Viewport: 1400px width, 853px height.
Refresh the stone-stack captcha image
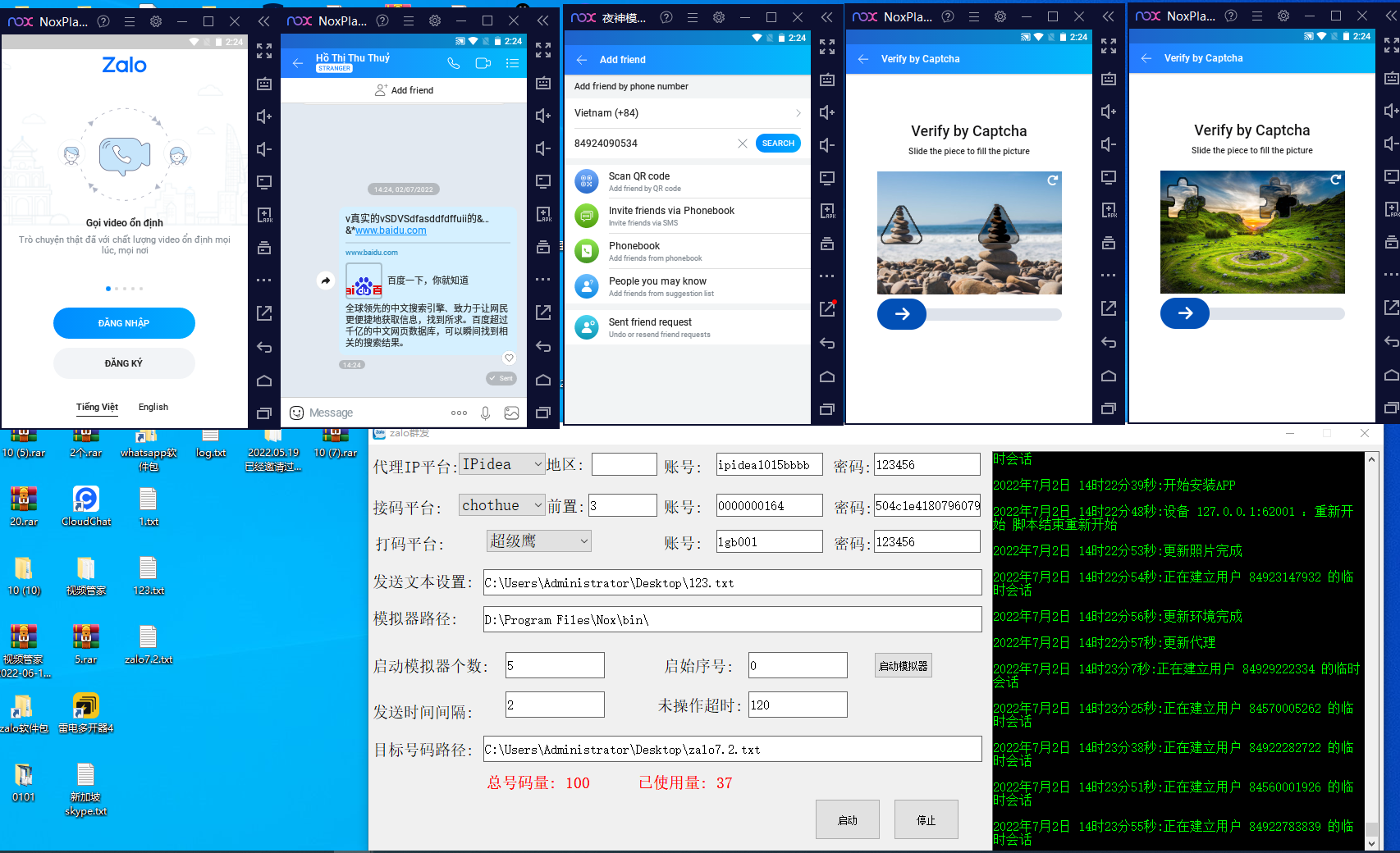click(1052, 180)
